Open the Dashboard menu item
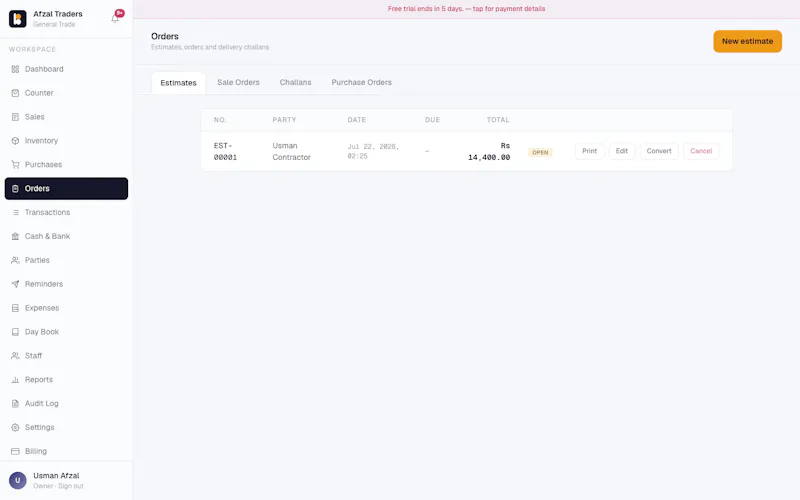Image resolution: width=800 pixels, height=500 pixels. (66, 69)
